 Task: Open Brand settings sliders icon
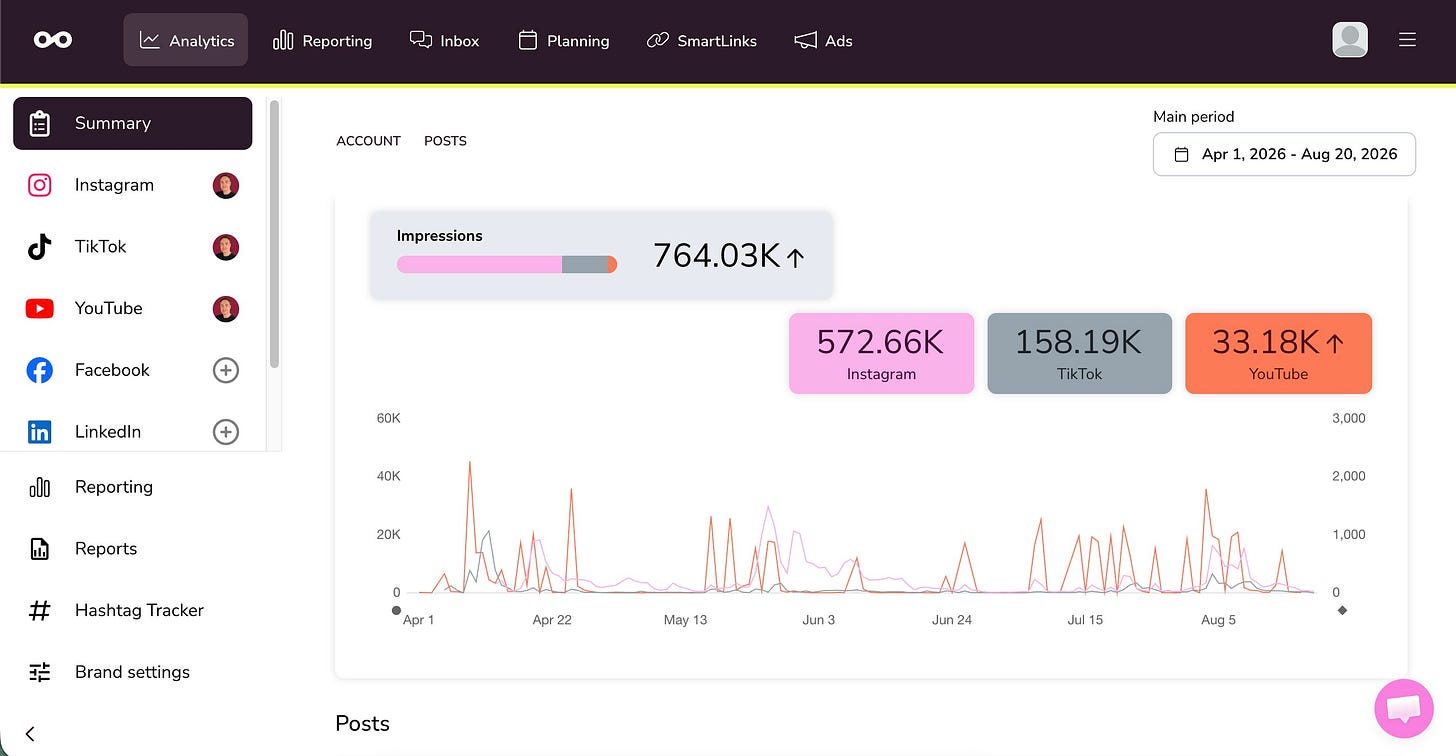click(x=40, y=672)
